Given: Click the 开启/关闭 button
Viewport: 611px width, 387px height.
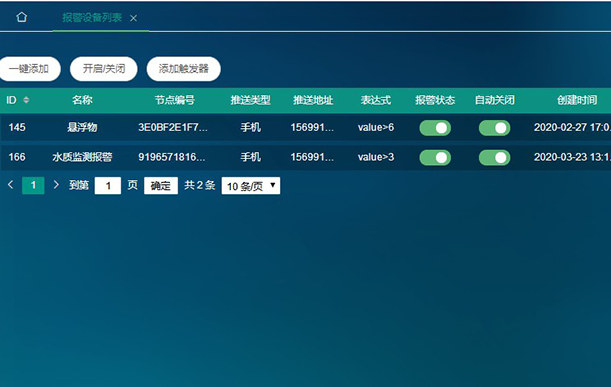Looking at the screenshot, I should (x=104, y=69).
